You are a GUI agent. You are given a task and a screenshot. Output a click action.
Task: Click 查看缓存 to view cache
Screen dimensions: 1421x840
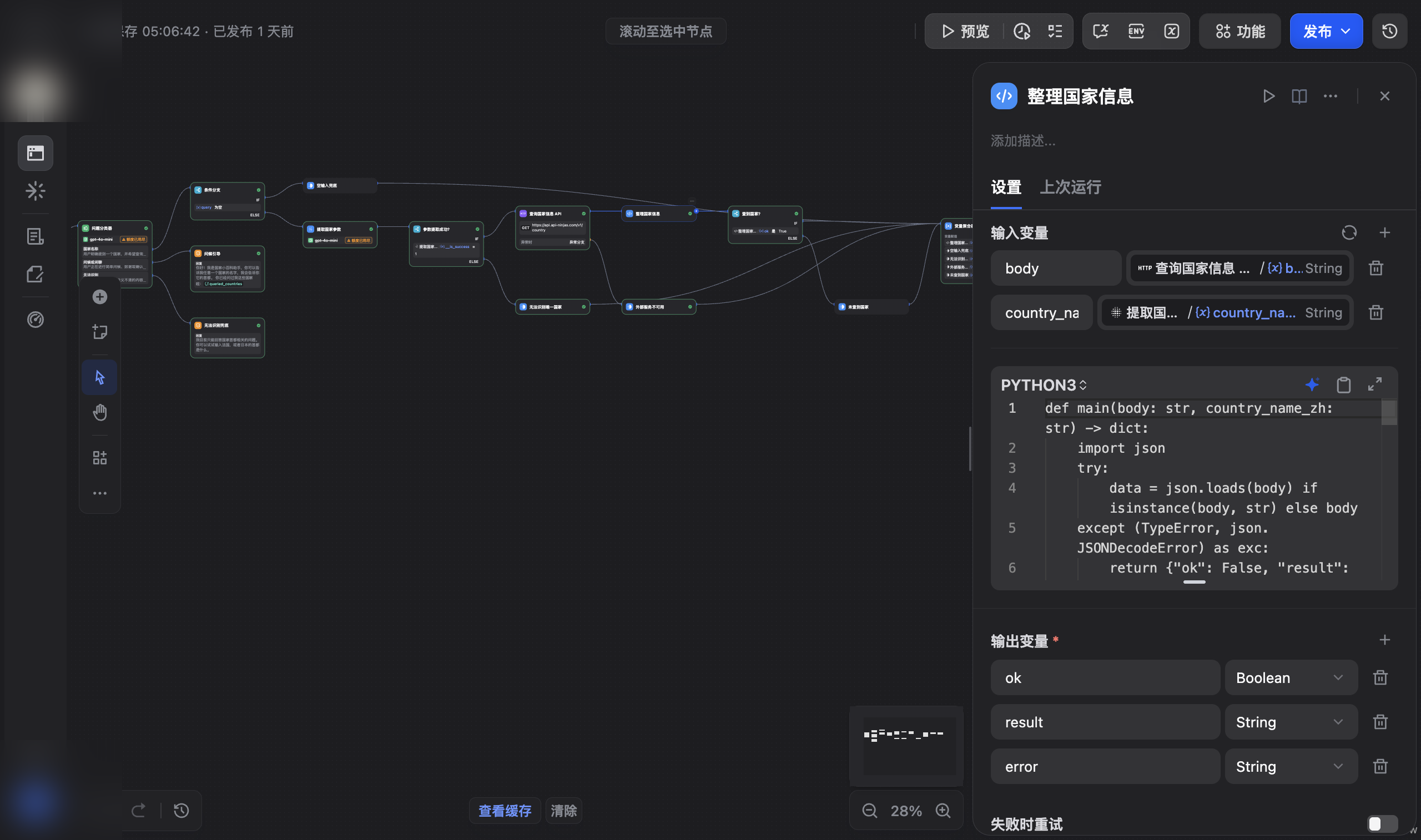[x=505, y=811]
